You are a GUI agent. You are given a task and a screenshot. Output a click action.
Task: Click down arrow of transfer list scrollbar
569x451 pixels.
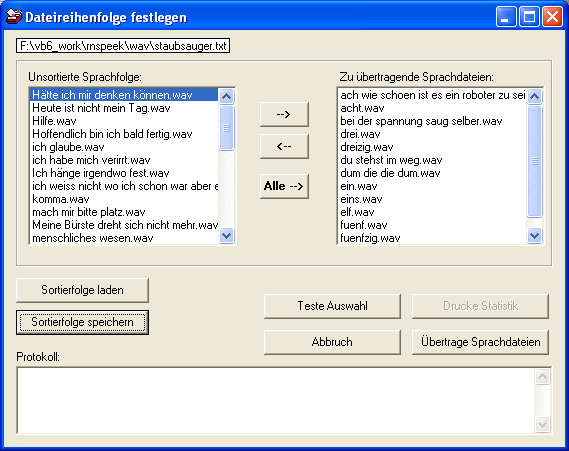[x=535, y=236]
